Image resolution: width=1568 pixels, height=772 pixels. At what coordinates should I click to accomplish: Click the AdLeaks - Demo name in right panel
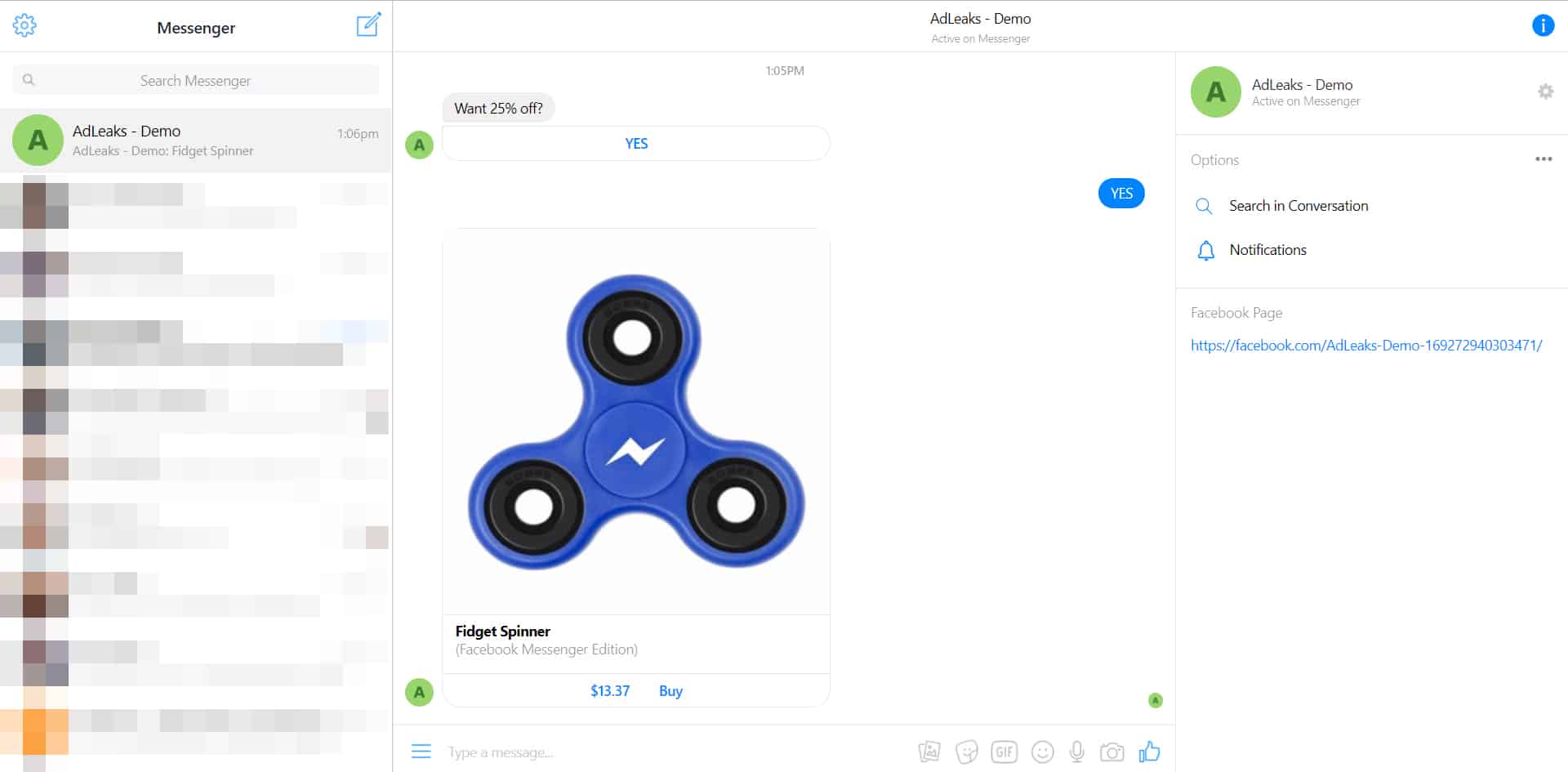[x=1302, y=85]
